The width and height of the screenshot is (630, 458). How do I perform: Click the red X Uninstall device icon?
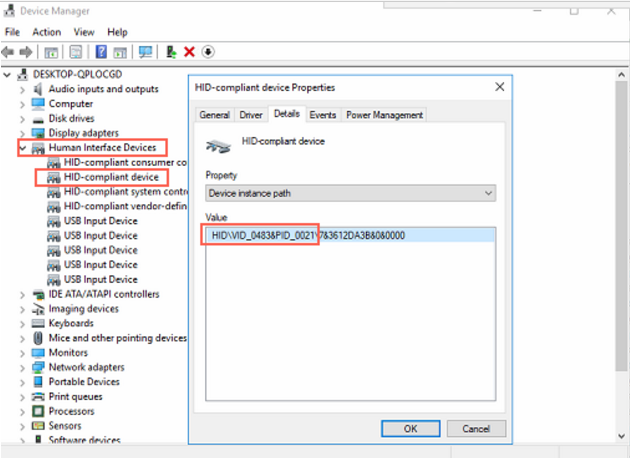coord(189,51)
